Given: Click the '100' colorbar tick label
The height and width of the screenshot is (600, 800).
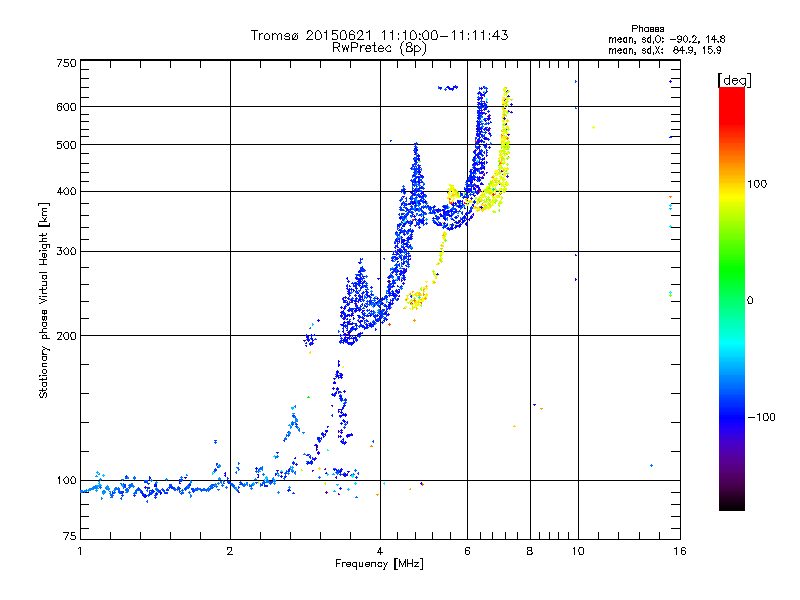Looking at the screenshot, I should click(x=757, y=184).
